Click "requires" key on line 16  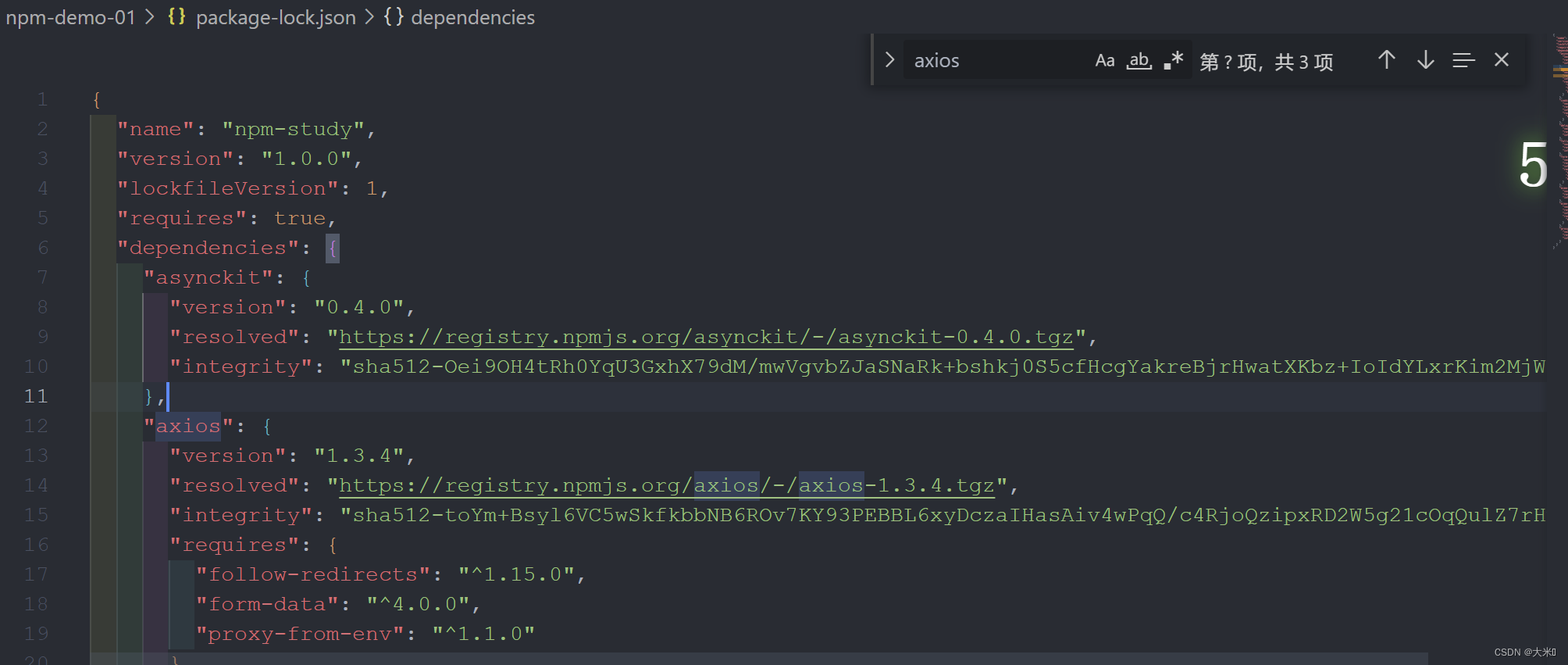(234, 545)
